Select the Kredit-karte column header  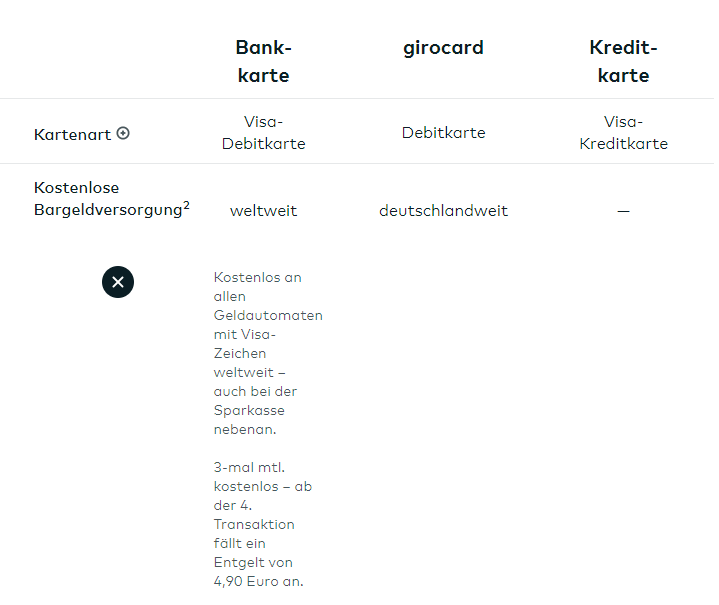[x=623, y=61]
